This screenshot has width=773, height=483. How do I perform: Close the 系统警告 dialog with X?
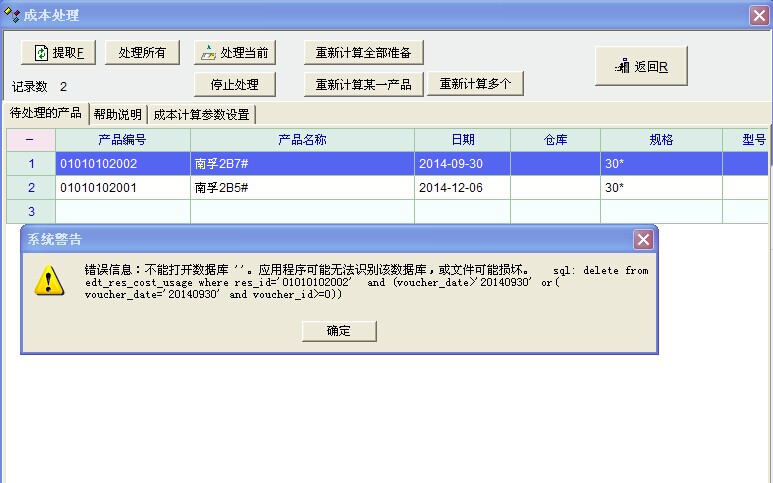644,239
